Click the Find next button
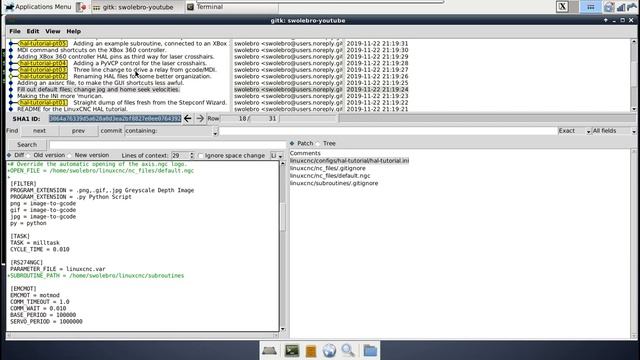640x360 pixels. [x=39, y=131]
